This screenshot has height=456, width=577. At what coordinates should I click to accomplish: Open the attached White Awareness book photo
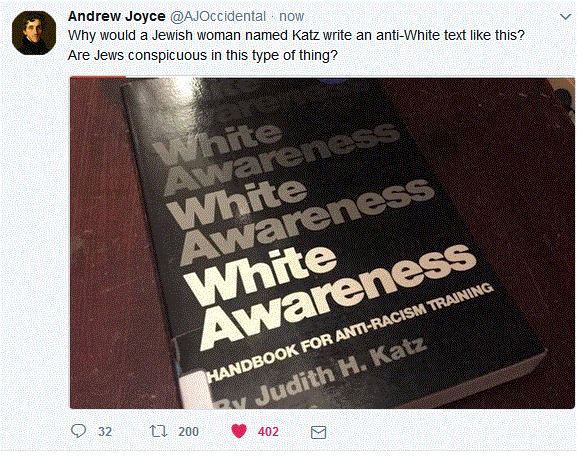[x=322, y=243]
